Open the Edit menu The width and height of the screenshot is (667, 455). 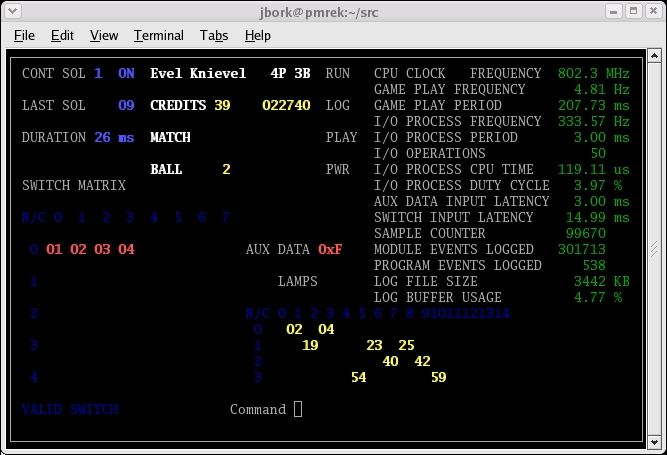(62, 35)
